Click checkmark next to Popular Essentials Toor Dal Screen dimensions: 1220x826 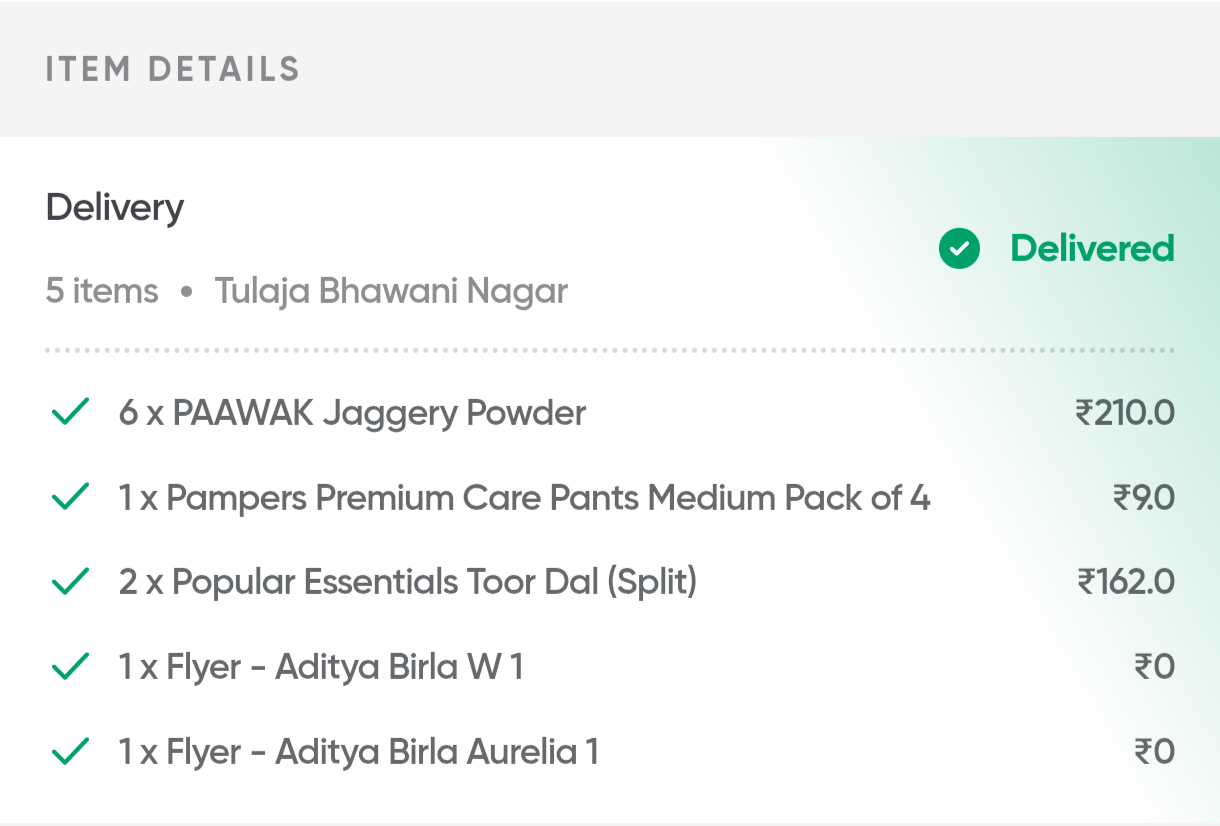pos(70,582)
